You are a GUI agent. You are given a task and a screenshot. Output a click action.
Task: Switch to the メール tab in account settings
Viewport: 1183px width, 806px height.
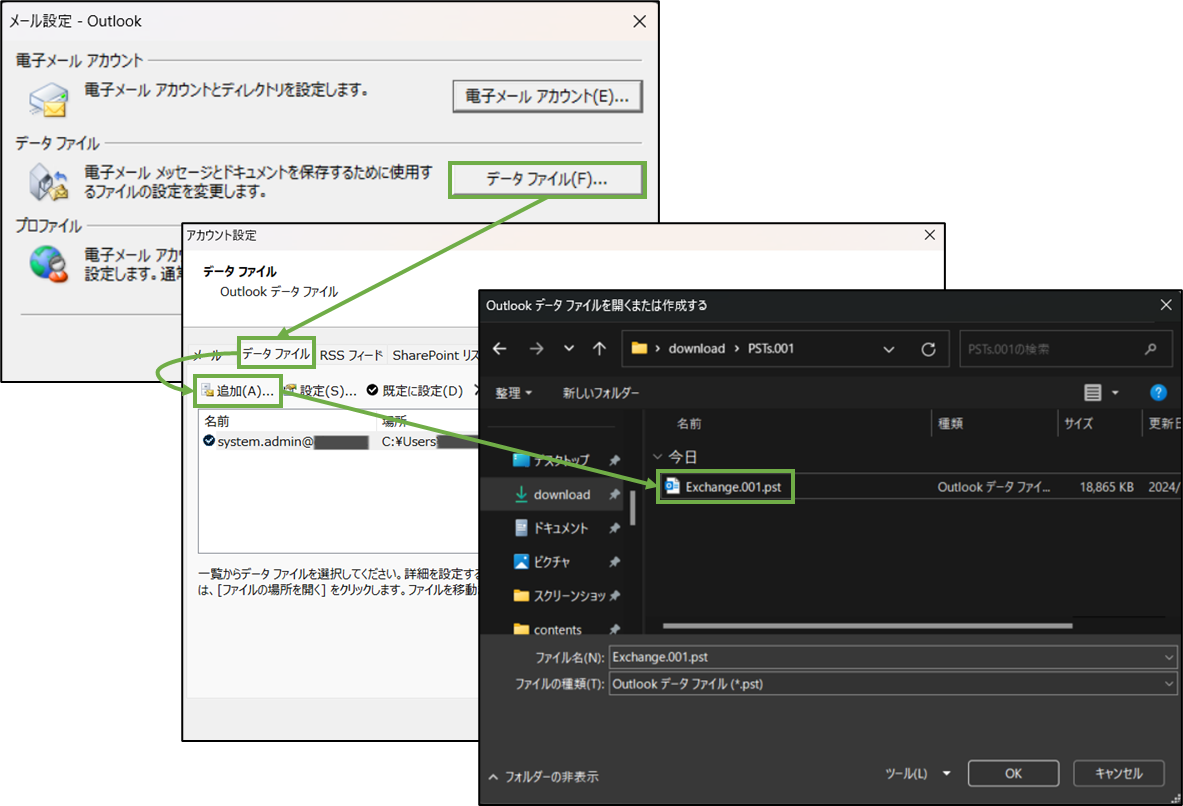point(207,355)
